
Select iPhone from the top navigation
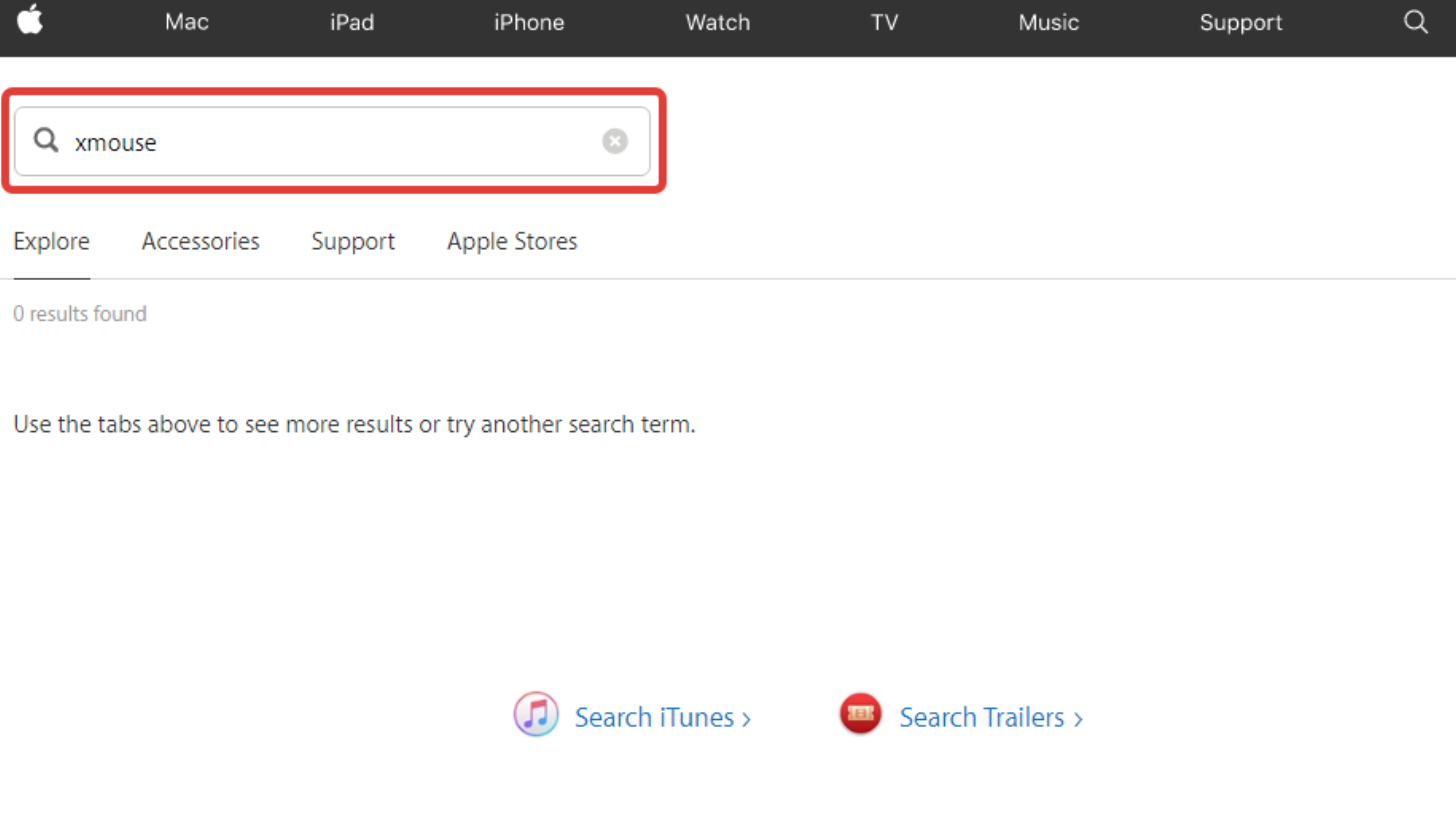click(529, 22)
